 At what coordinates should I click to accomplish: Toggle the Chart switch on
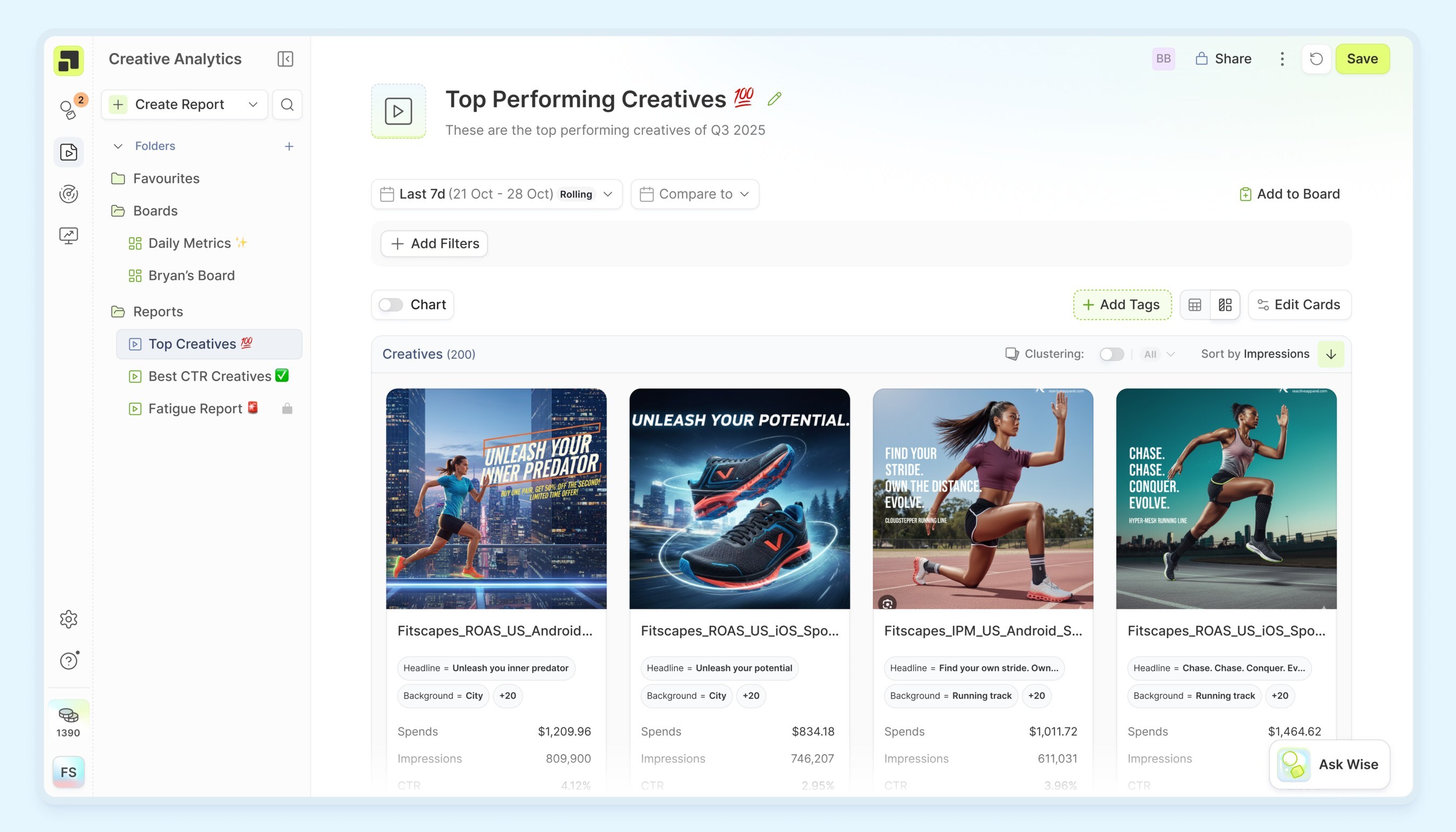(x=391, y=304)
